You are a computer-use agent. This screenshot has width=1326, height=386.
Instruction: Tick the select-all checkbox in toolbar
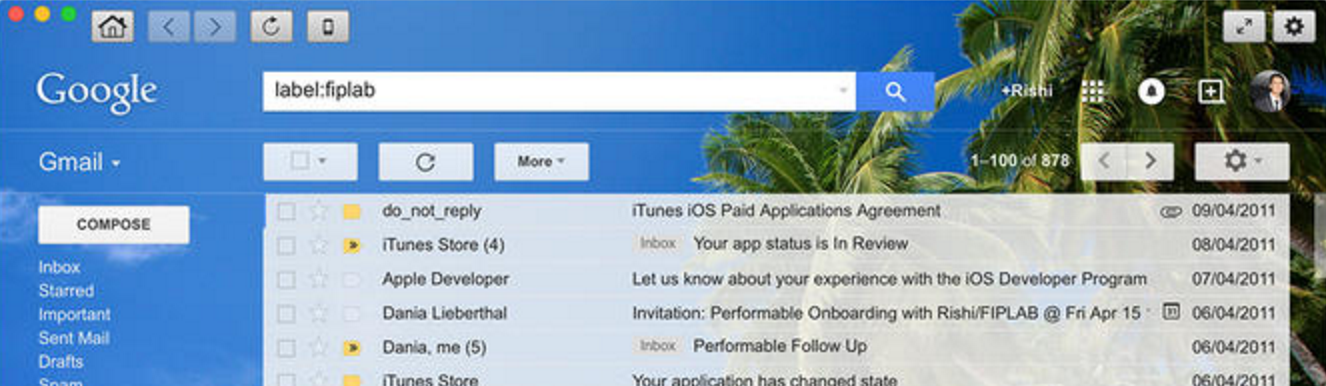pyautogui.click(x=299, y=161)
